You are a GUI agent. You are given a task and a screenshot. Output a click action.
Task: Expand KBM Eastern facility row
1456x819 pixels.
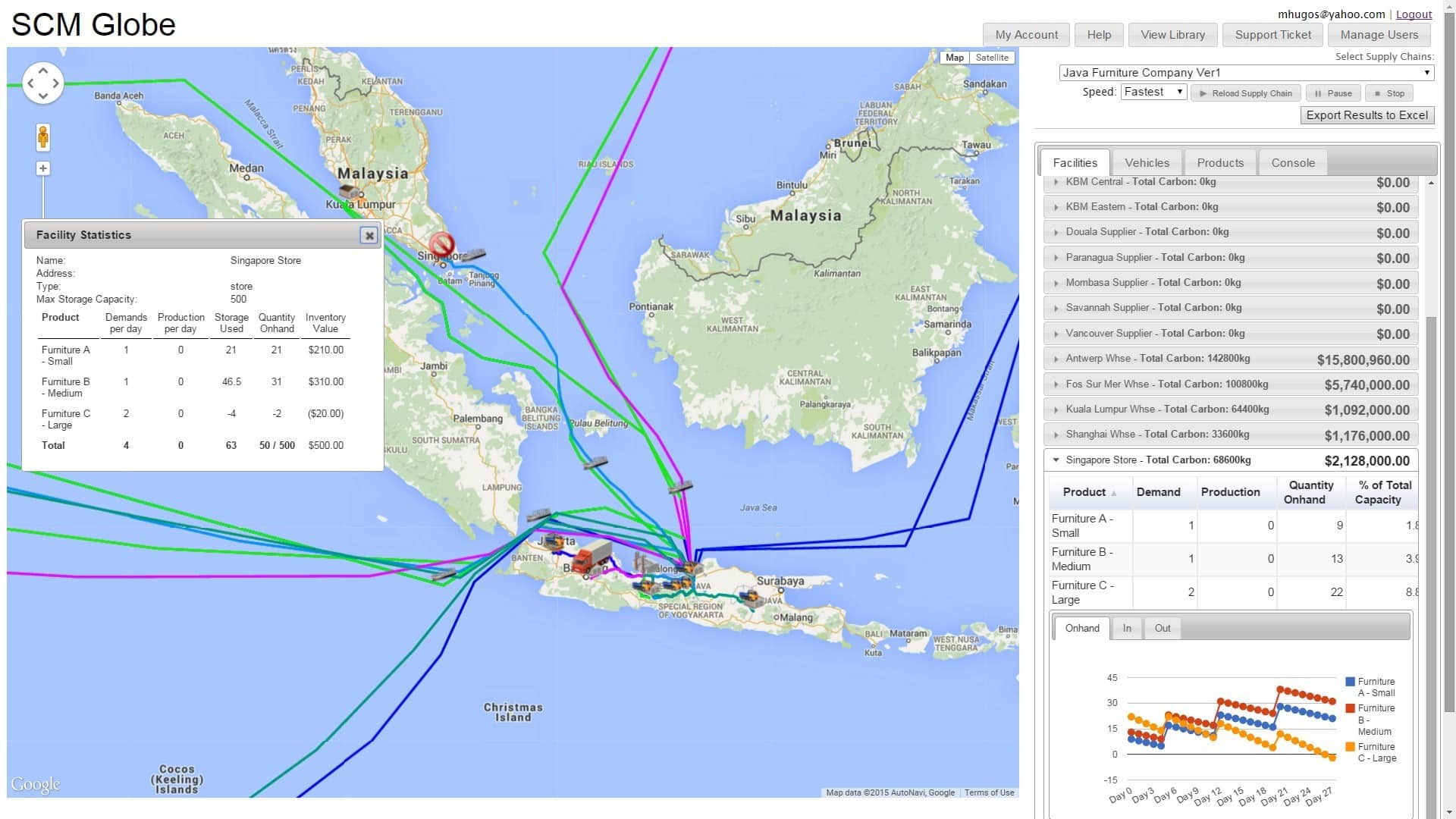pyautogui.click(x=1231, y=207)
